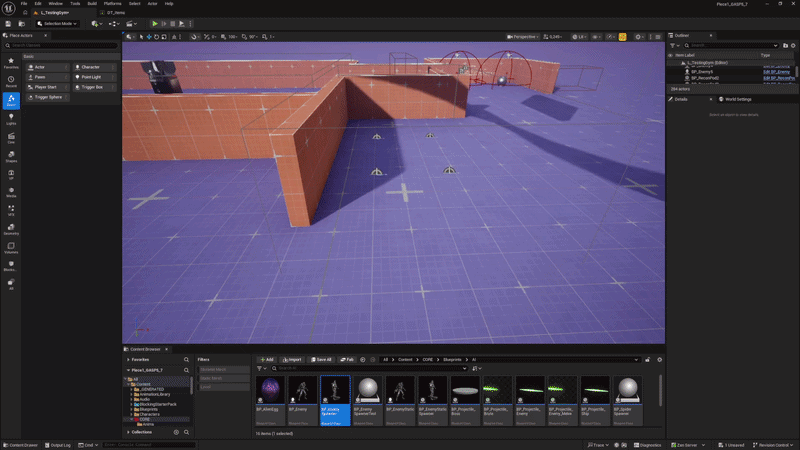Image resolution: width=800 pixels, height=450 pixels.
Task: Click the Content Drawer button
Action: [x=20, y=444]
